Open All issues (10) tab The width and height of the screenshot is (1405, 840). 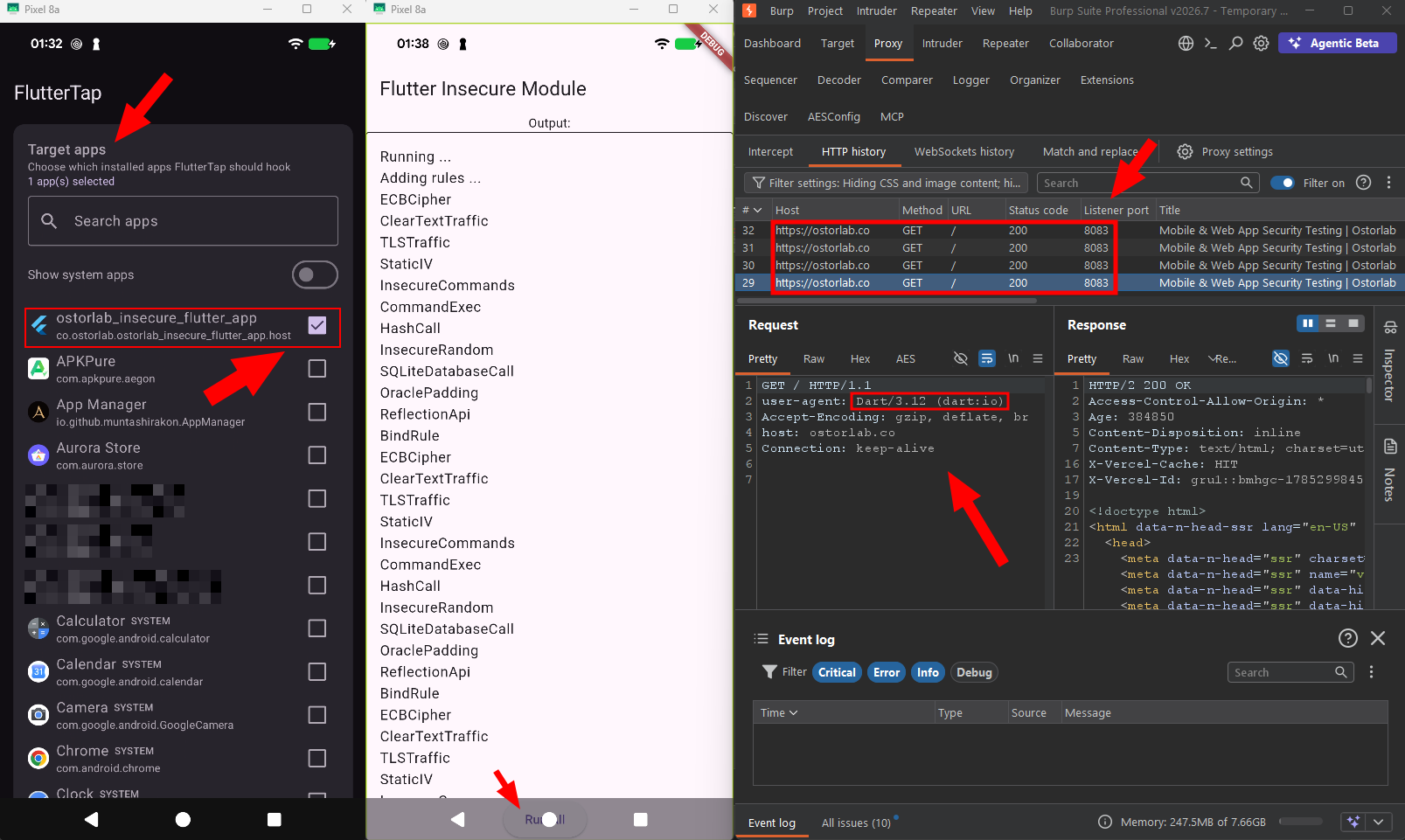[856, 823]
